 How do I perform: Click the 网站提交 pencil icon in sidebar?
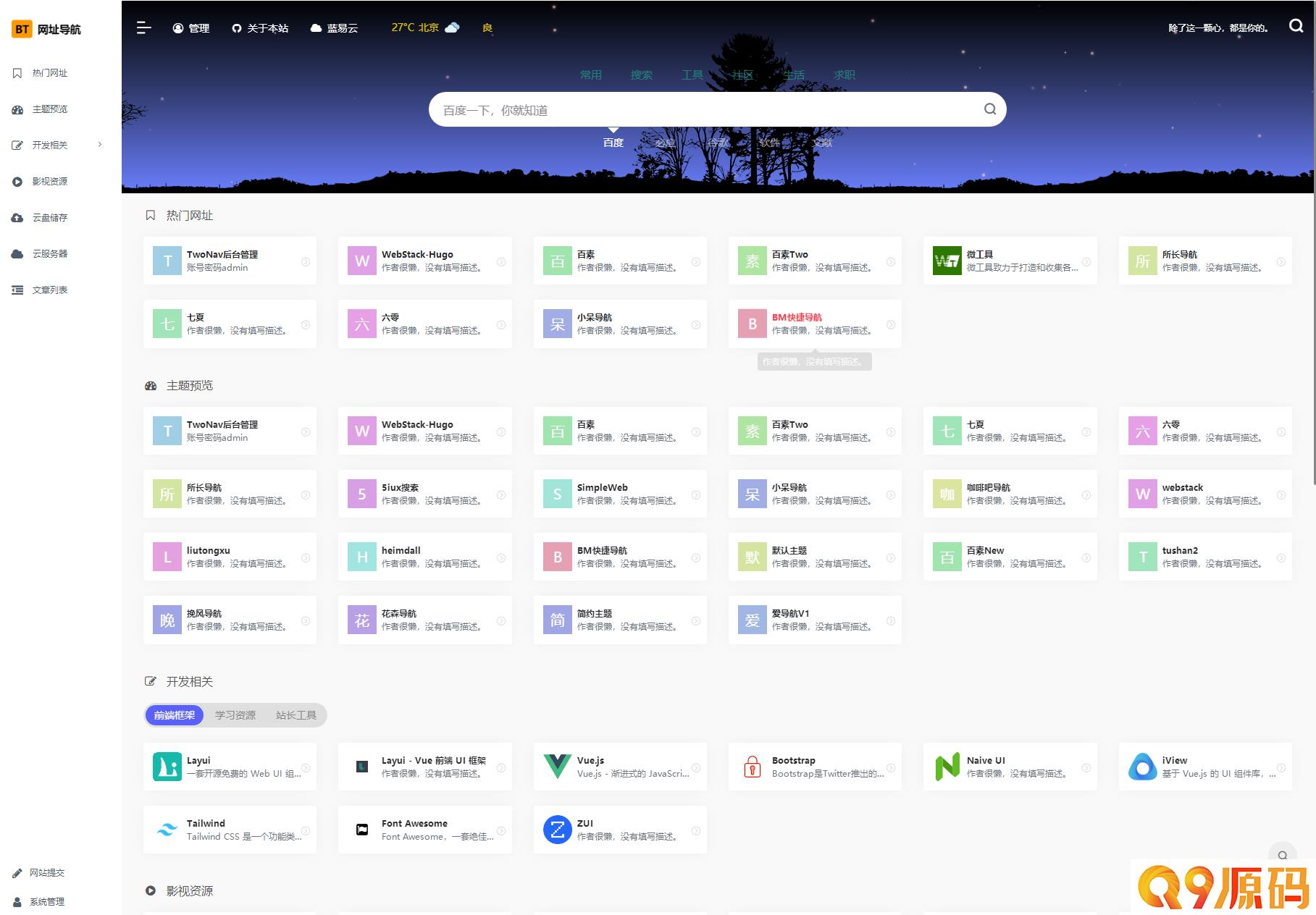pyautogui.click(x=17, y=873)
